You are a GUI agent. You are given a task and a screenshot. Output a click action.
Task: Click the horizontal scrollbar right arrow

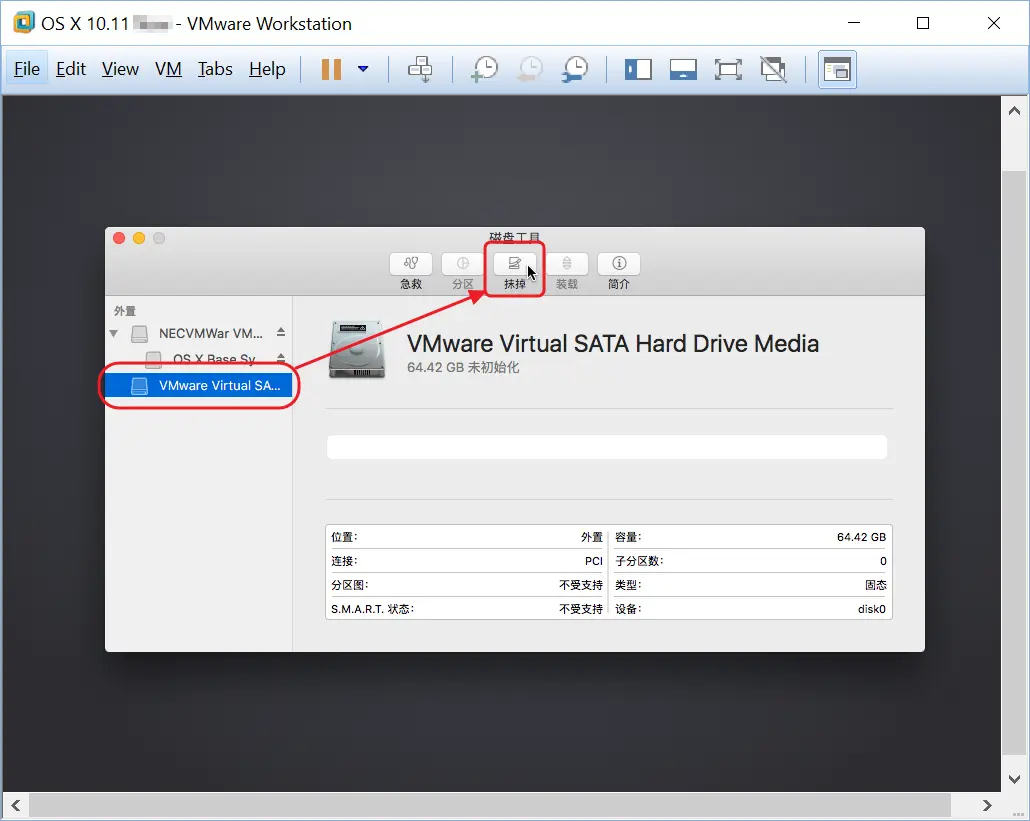[x=986, y=805]
